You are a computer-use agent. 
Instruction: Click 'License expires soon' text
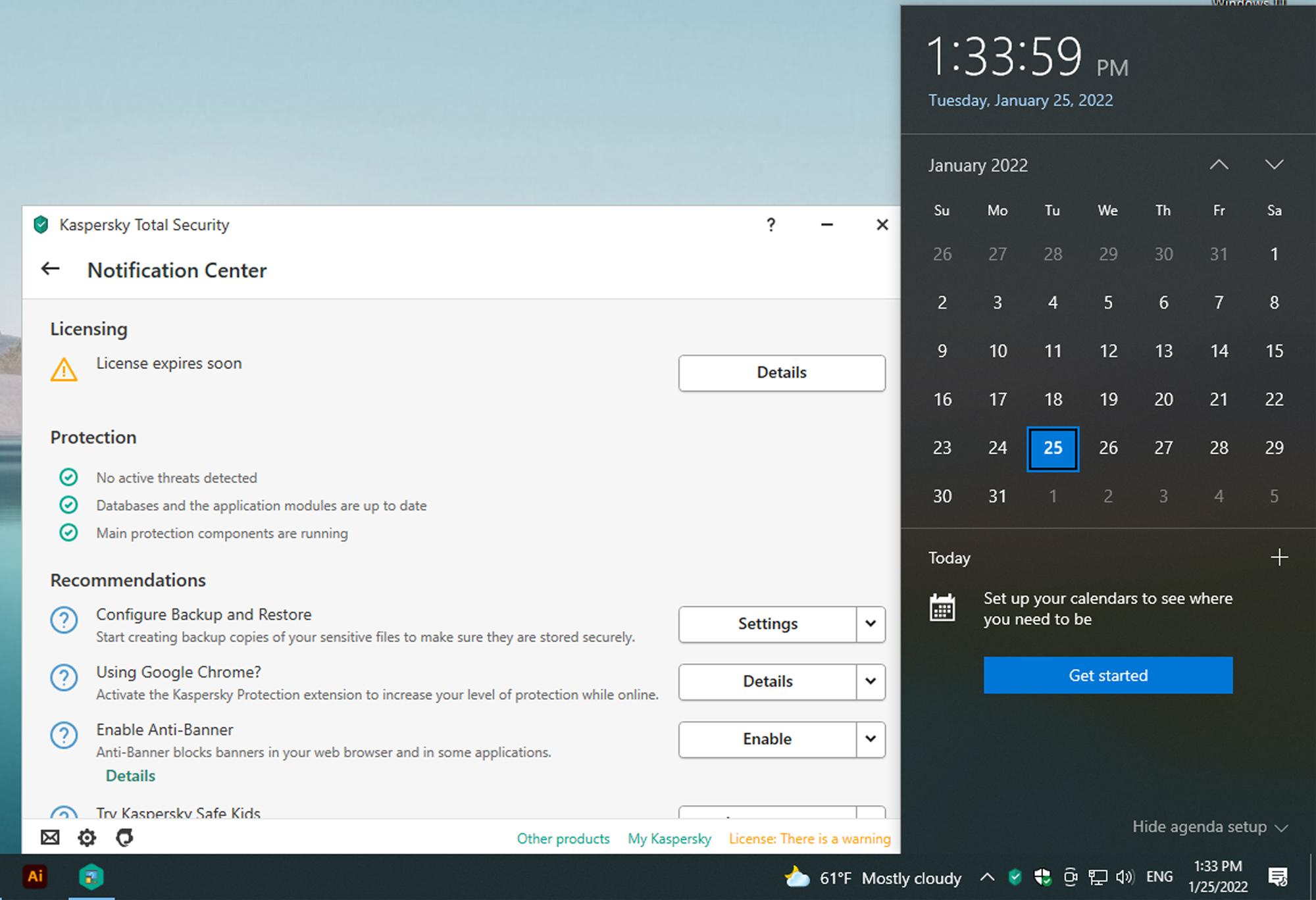click(x=169, y=363)
